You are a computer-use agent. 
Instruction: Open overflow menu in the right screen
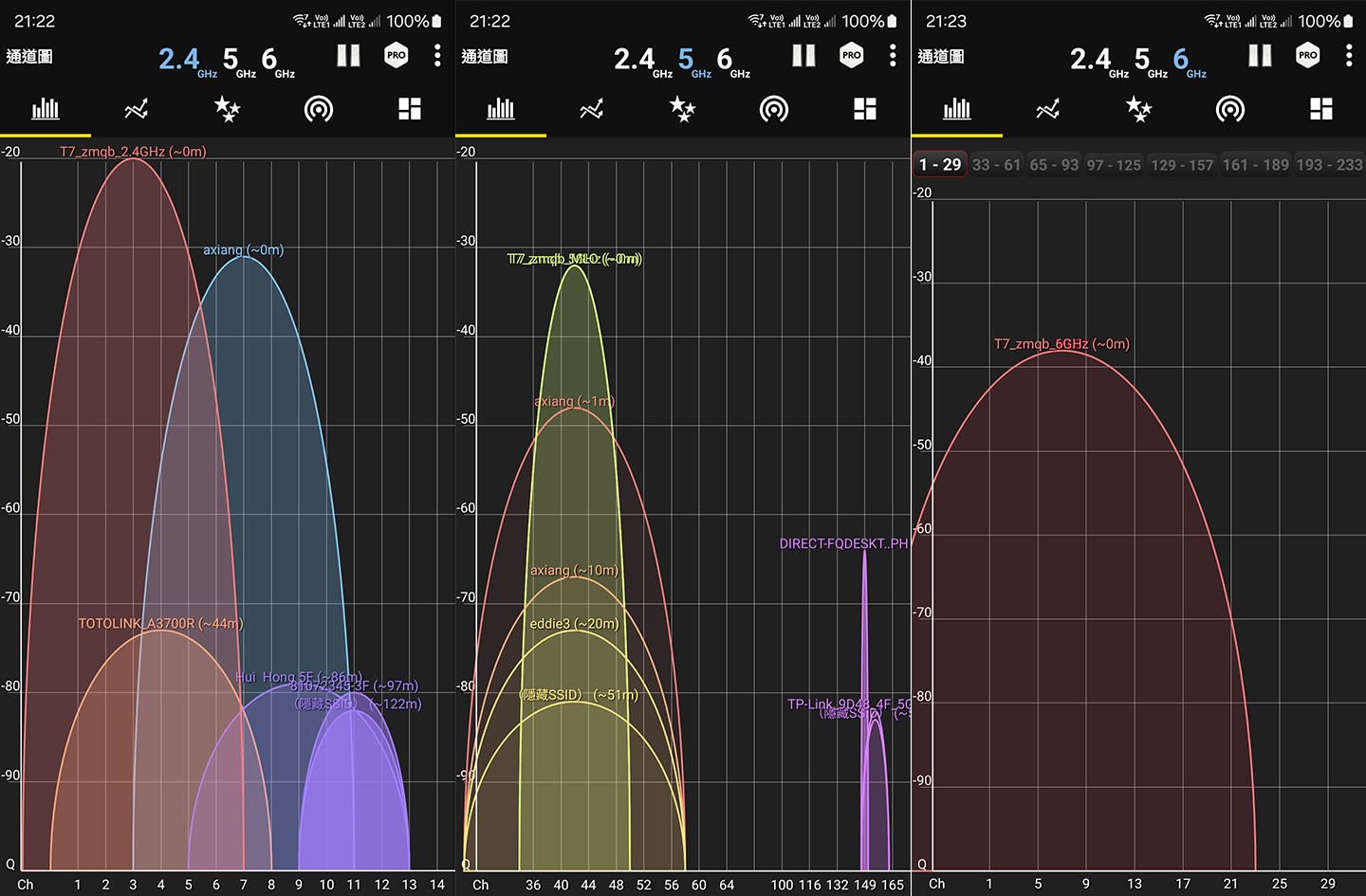1349,56
